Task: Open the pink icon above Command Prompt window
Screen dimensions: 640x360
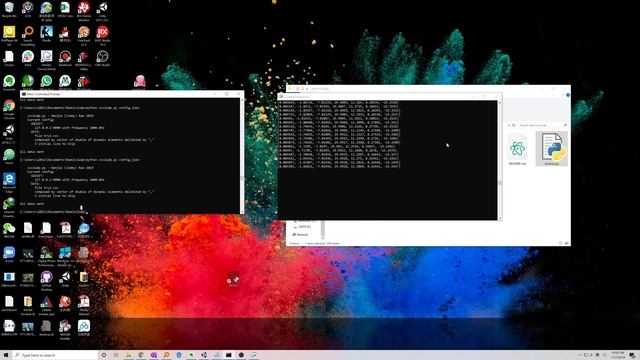Action: tap(140, 81)
